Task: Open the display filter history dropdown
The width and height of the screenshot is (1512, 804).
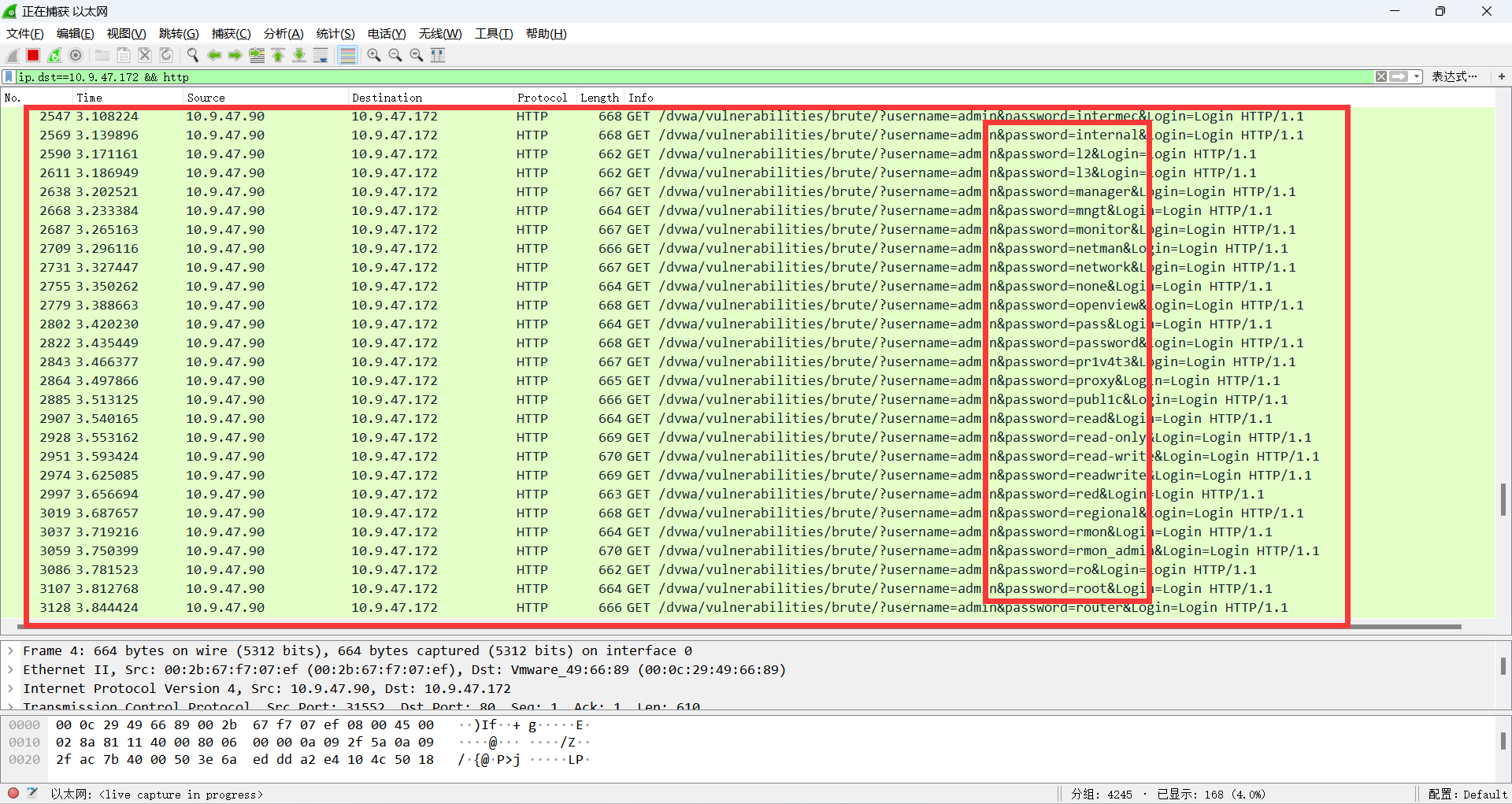Action: [x=1417, y=76]
